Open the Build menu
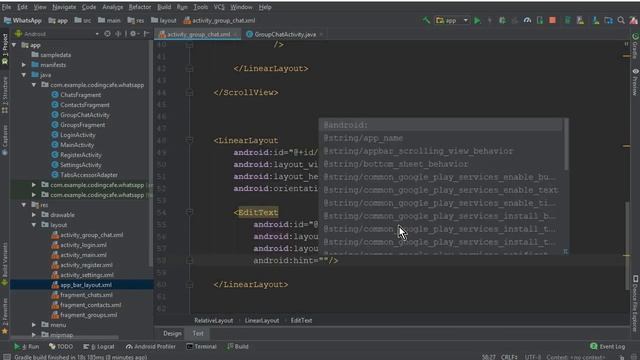 [164, 7]
